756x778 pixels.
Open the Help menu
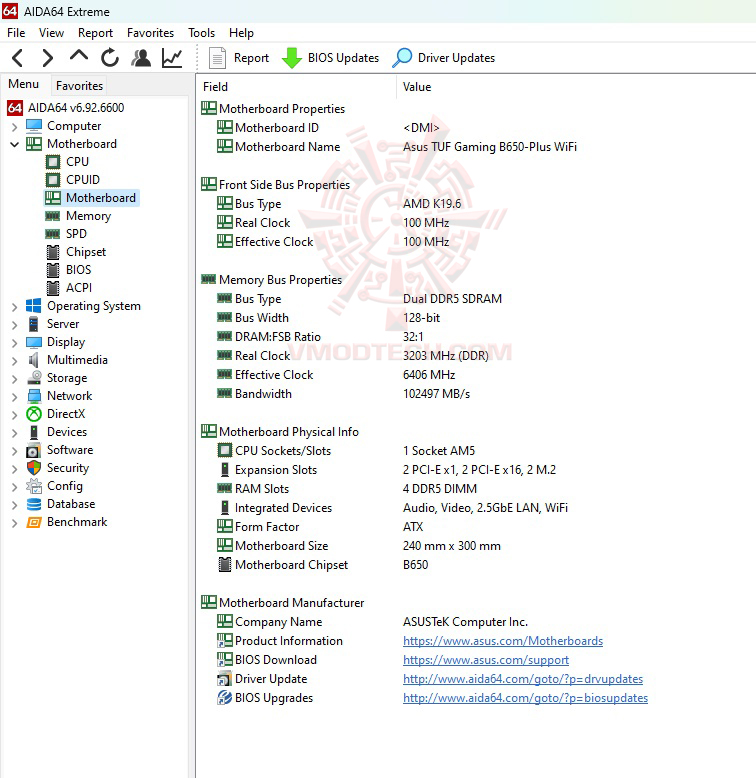click(241, 33)
